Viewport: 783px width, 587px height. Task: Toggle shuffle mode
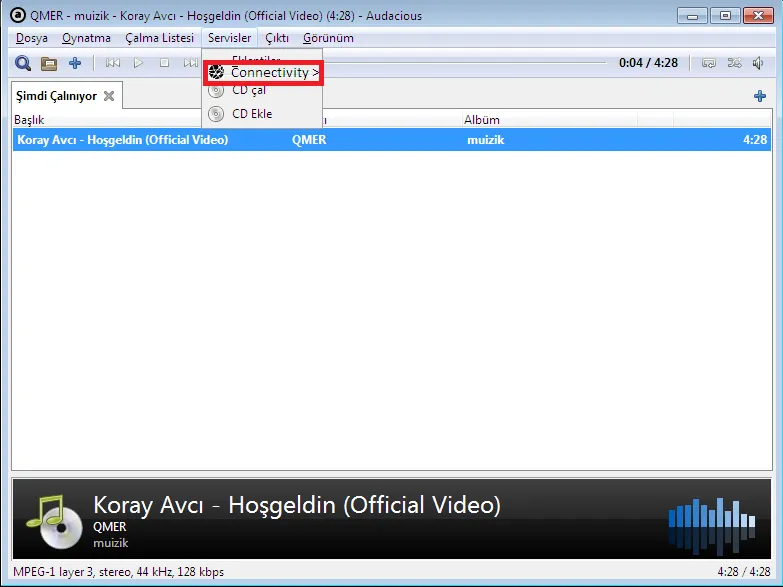(x=735, y=63)
